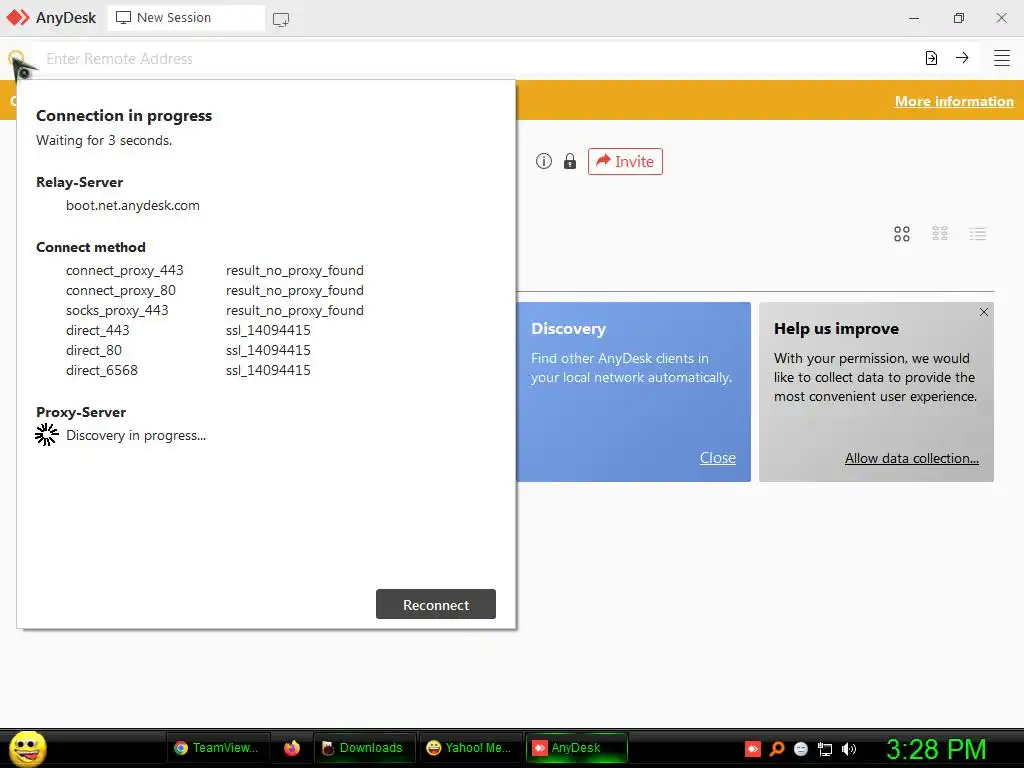The image size is (1024, 768).
Task: Click the AnyDesk taskbar button
Action: coord(575,748)
